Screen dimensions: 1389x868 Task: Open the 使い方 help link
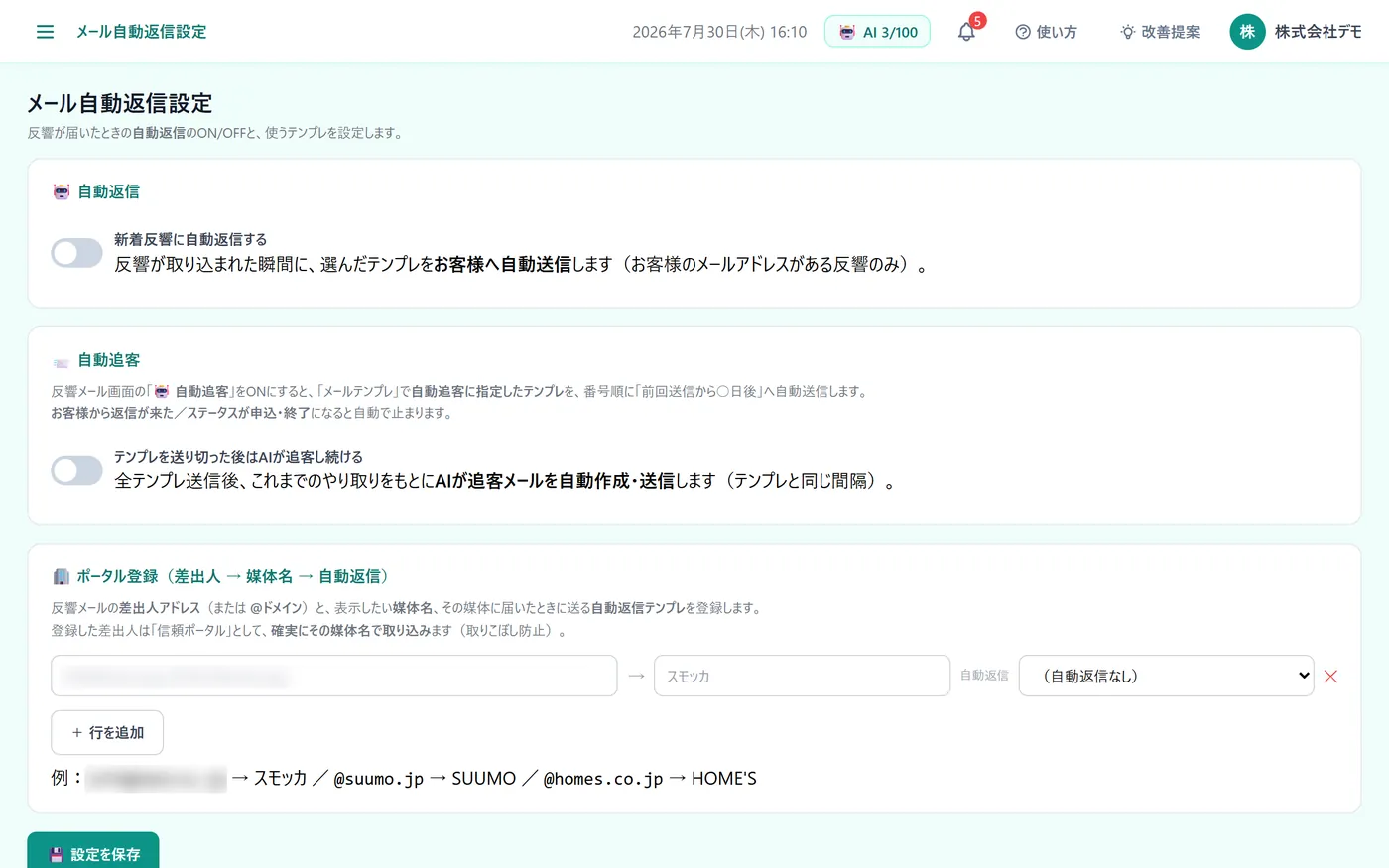click(1046, 32)
